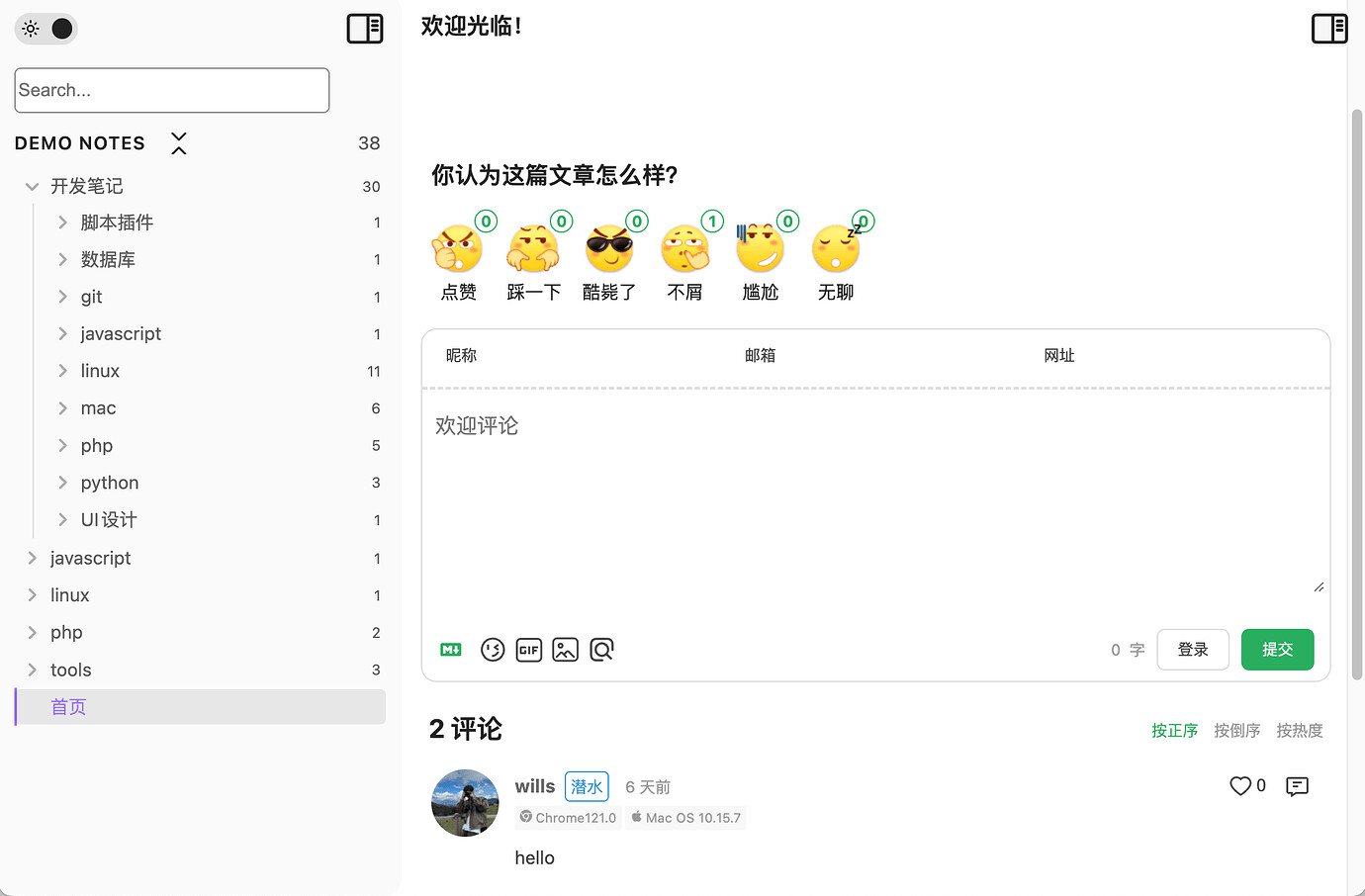
Task: Click the image upload icon
Action: tap(565, 650)
